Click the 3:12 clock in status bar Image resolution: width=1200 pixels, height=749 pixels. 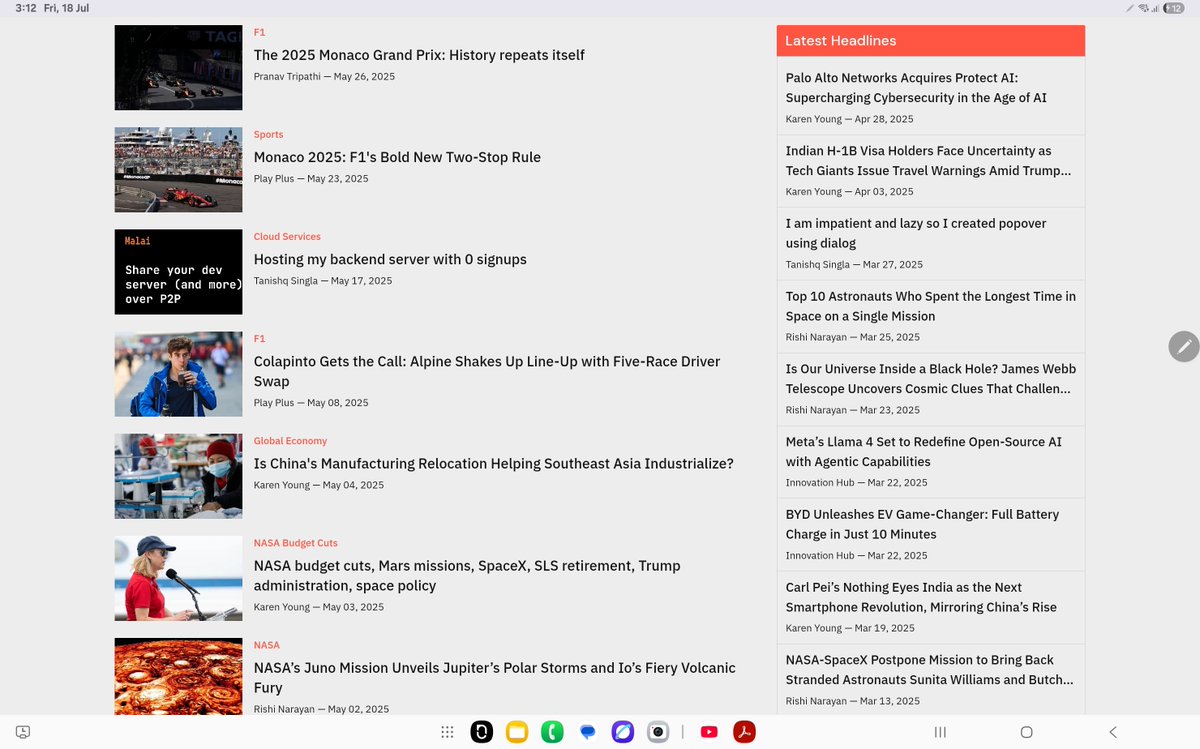click(x=25, y=8)
